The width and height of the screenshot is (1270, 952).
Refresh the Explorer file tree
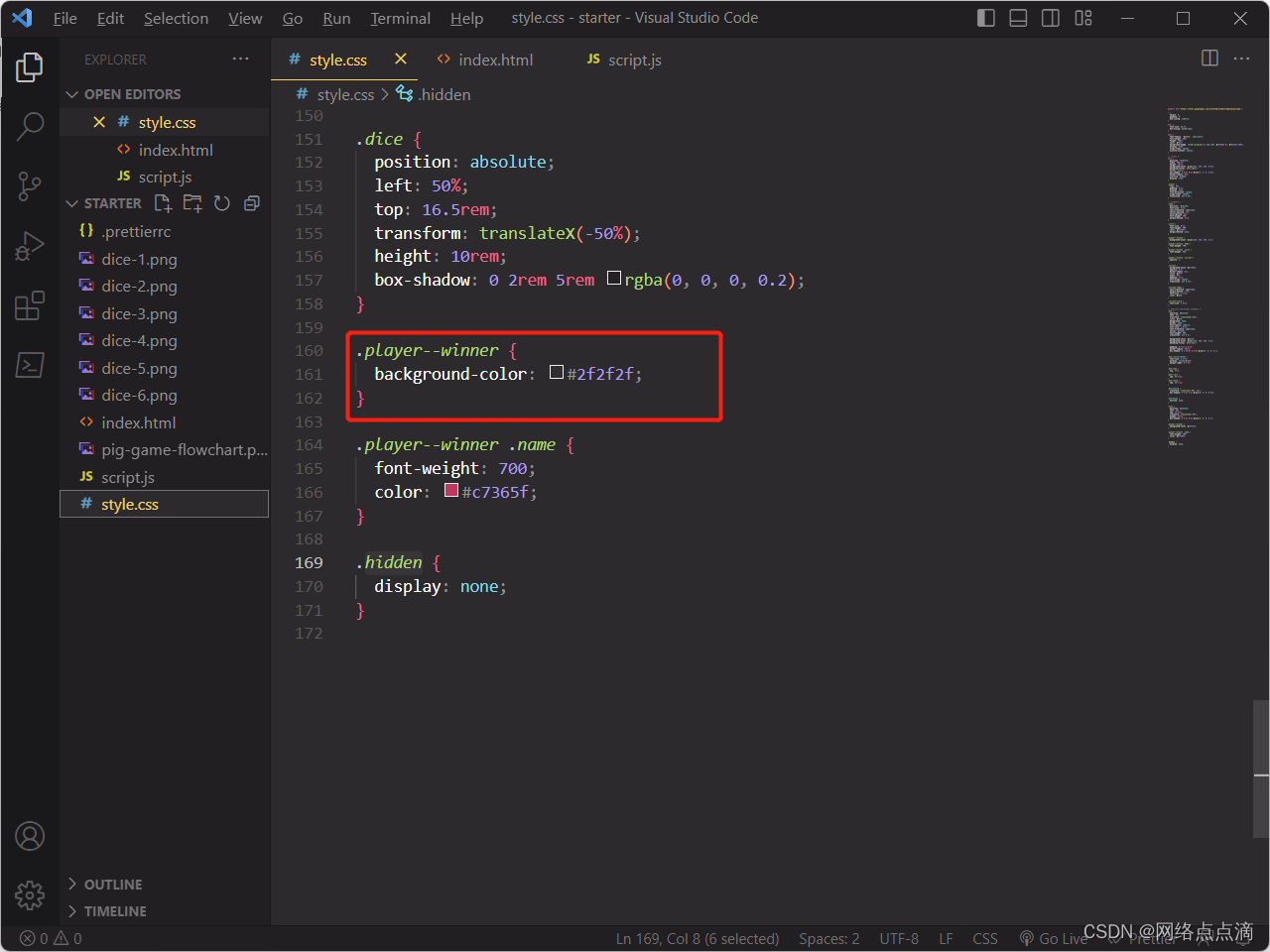tap(222, 203)
